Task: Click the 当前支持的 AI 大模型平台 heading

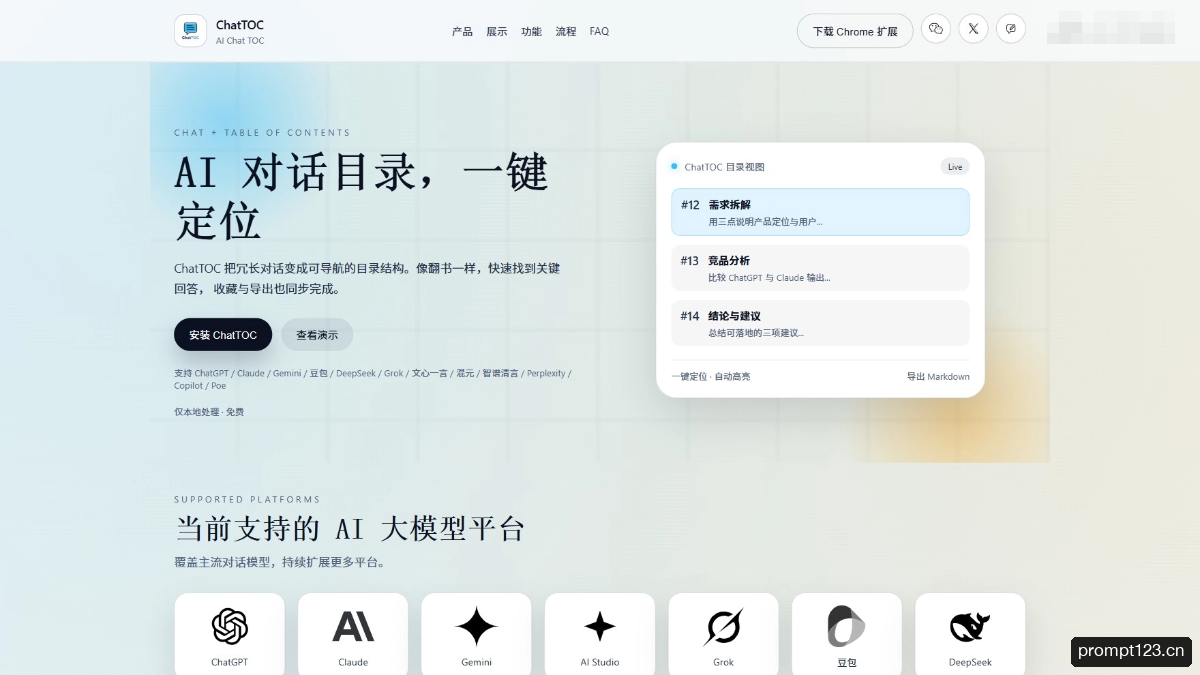Action: (x=350, y=528)
